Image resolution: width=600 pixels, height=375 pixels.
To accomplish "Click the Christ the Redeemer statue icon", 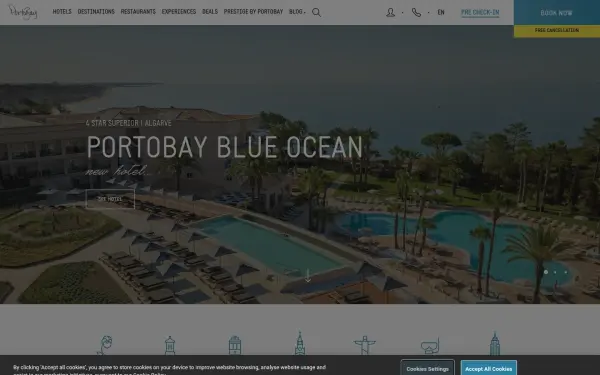I will (x=365, y=345).
